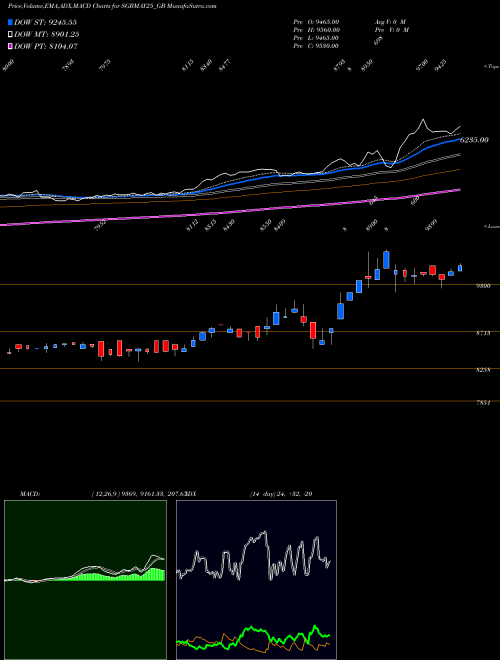Click the 'Pre H: 9560.00' value
This screenshot has height=660, width=500.
(x=316, y=30)
